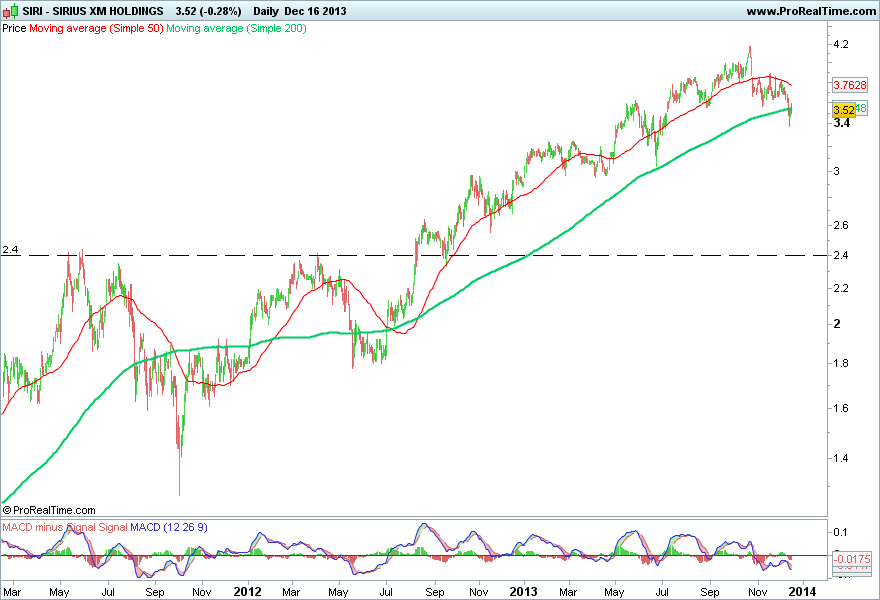Select Moving average (Simple 200) legend
880x600 pixels.
coord(236,28)
